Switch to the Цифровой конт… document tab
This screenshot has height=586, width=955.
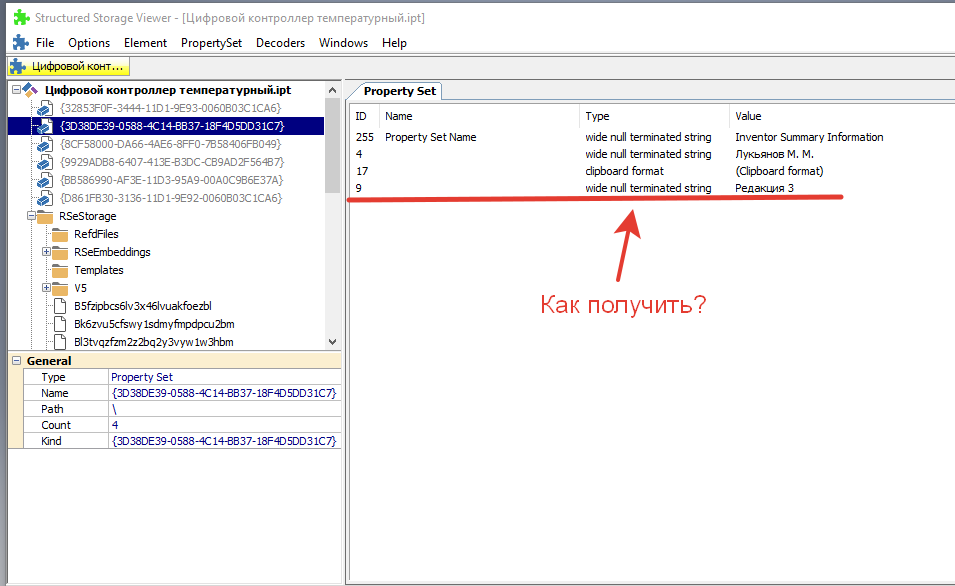[x=68, y=66]
